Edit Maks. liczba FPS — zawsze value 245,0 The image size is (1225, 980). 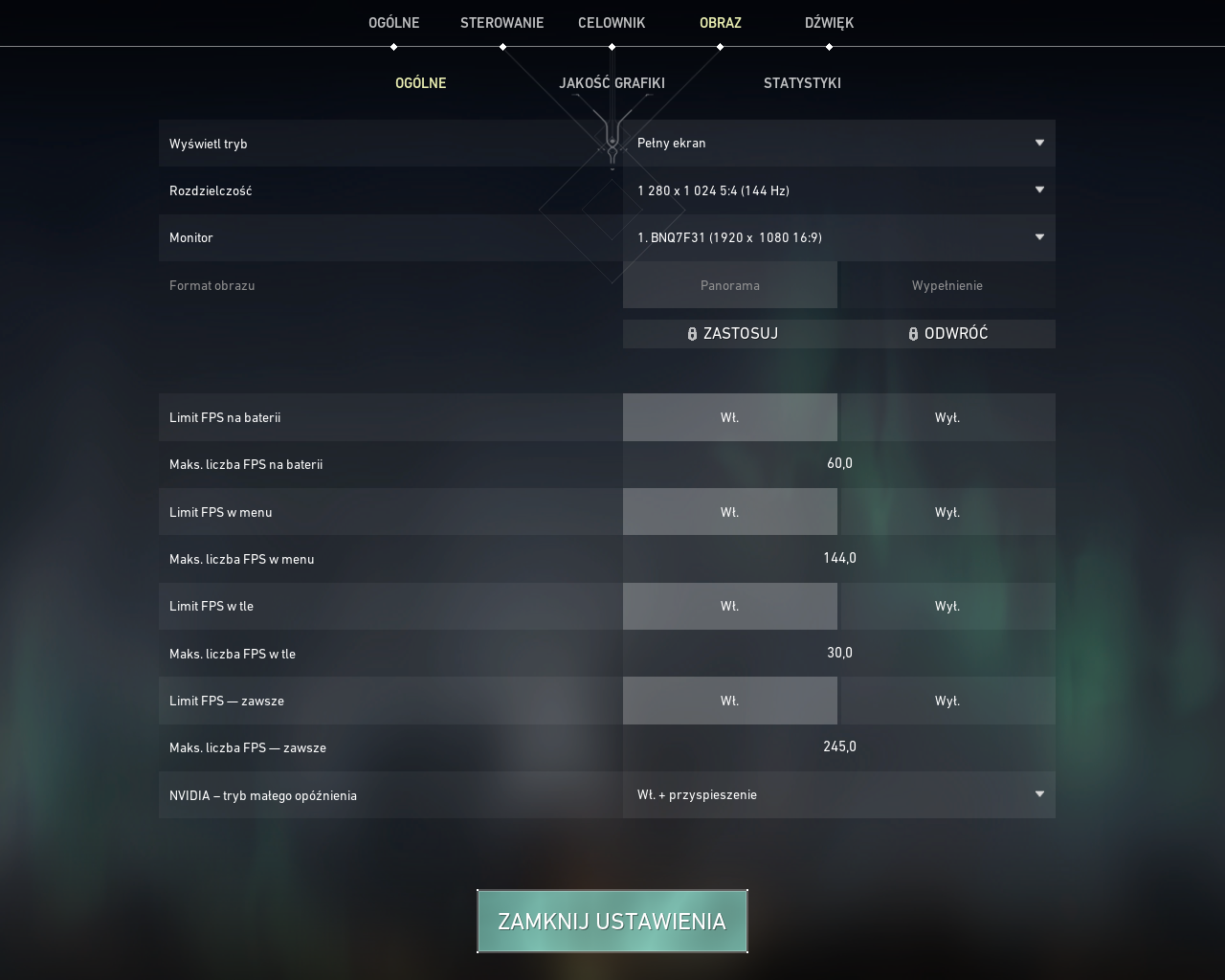tap(839, 746)
